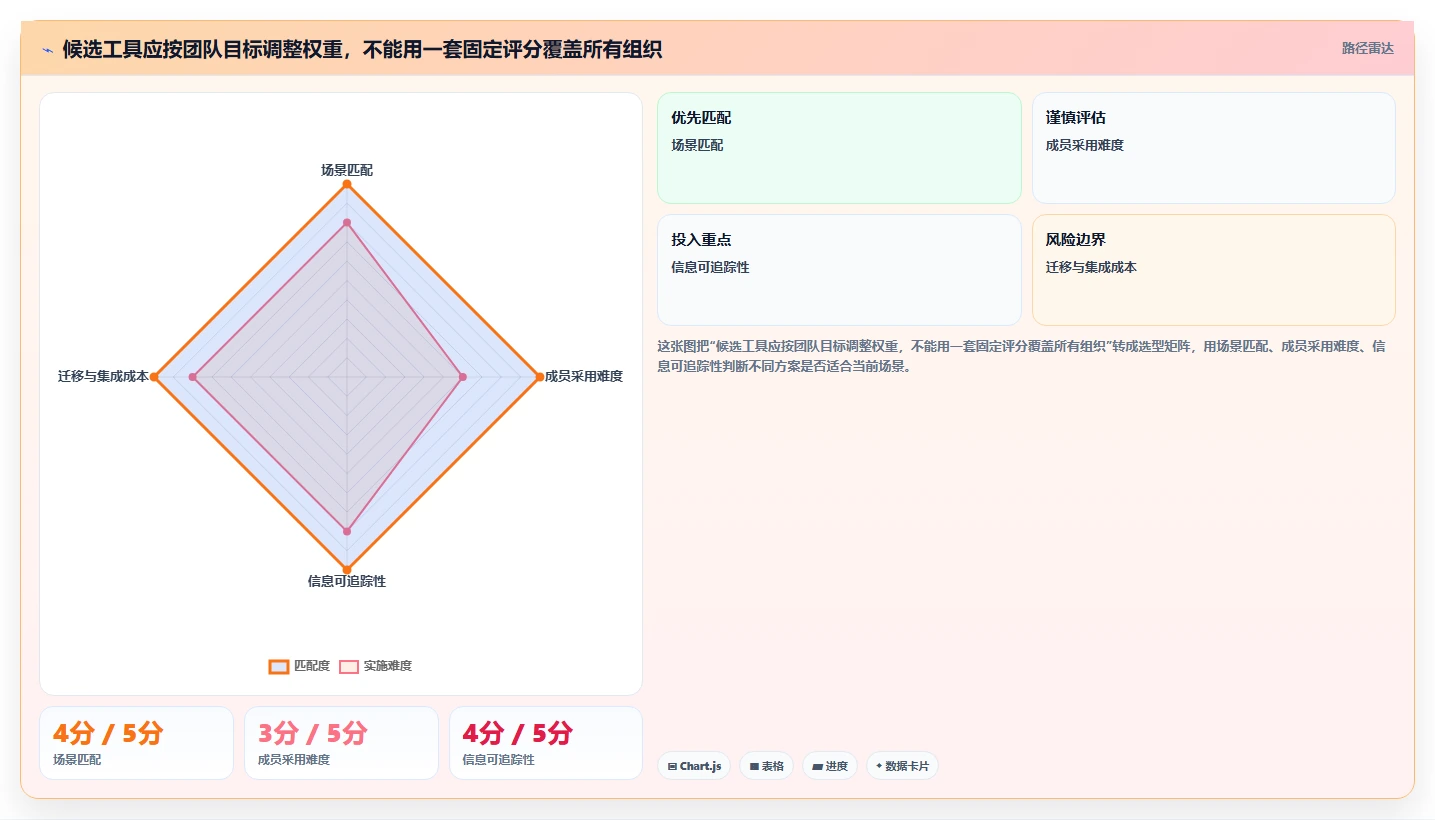
Task: Open the yellow 风险边界 card
Action: click(x=1213, y=270)
